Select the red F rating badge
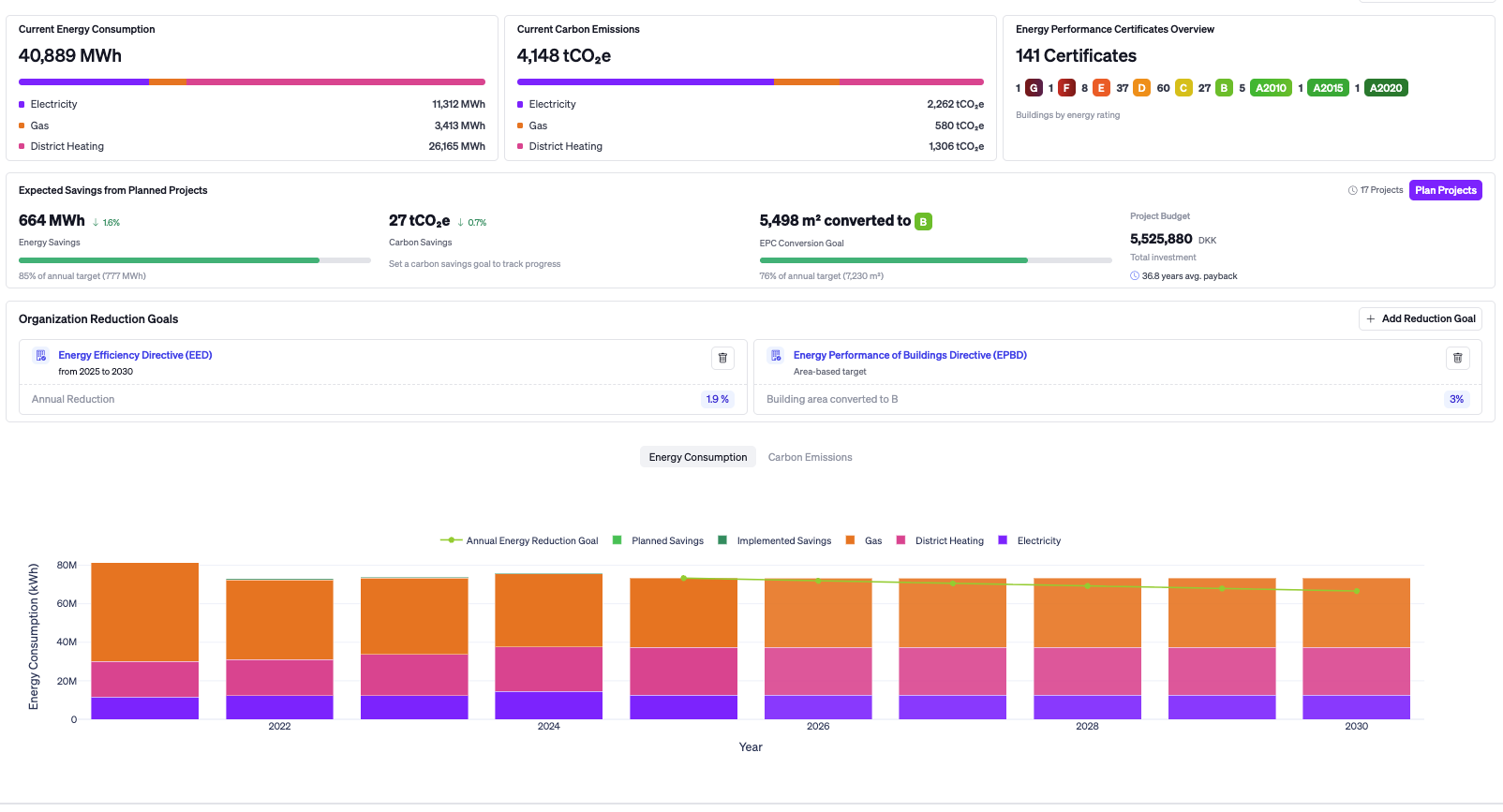 (x=1066, y=88)
